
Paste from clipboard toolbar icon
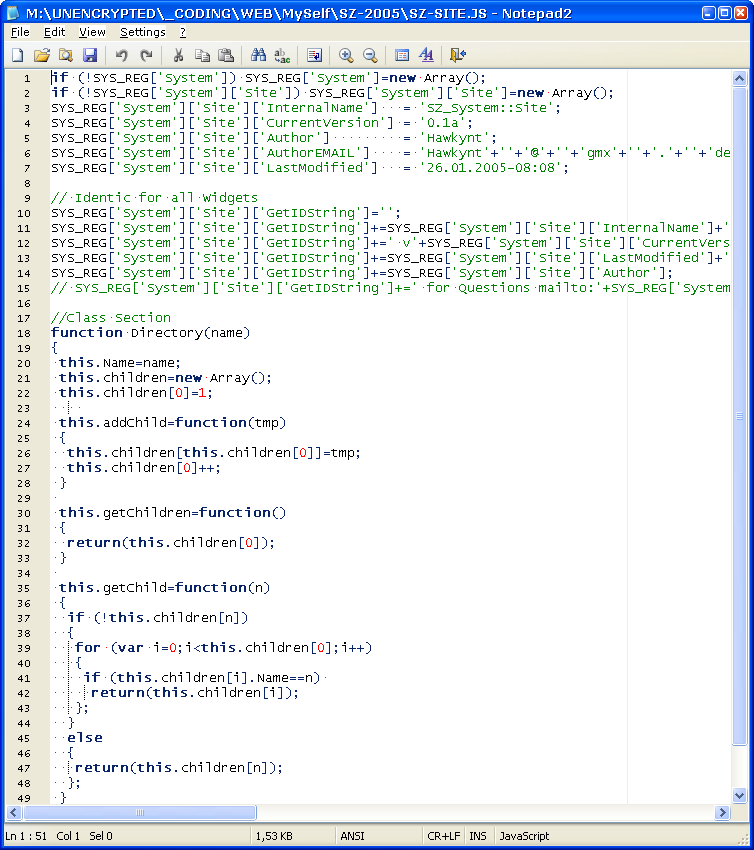[225, 55]
